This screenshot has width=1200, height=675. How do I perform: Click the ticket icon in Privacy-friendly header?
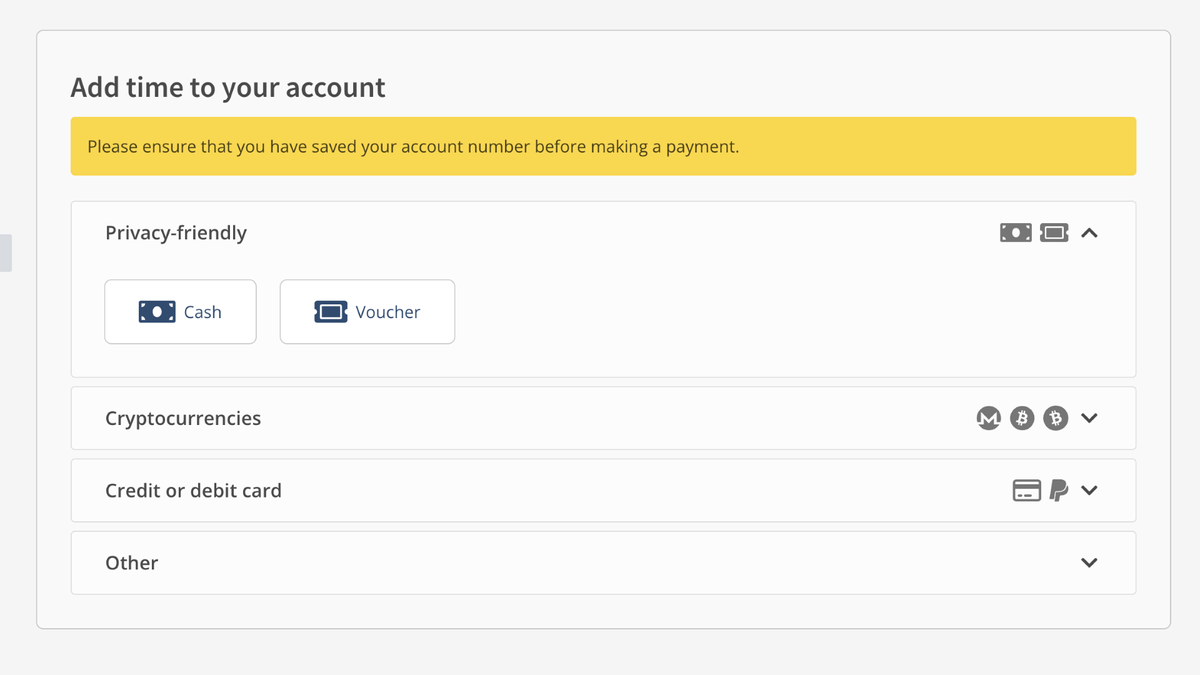click(x=1054, y=233)
